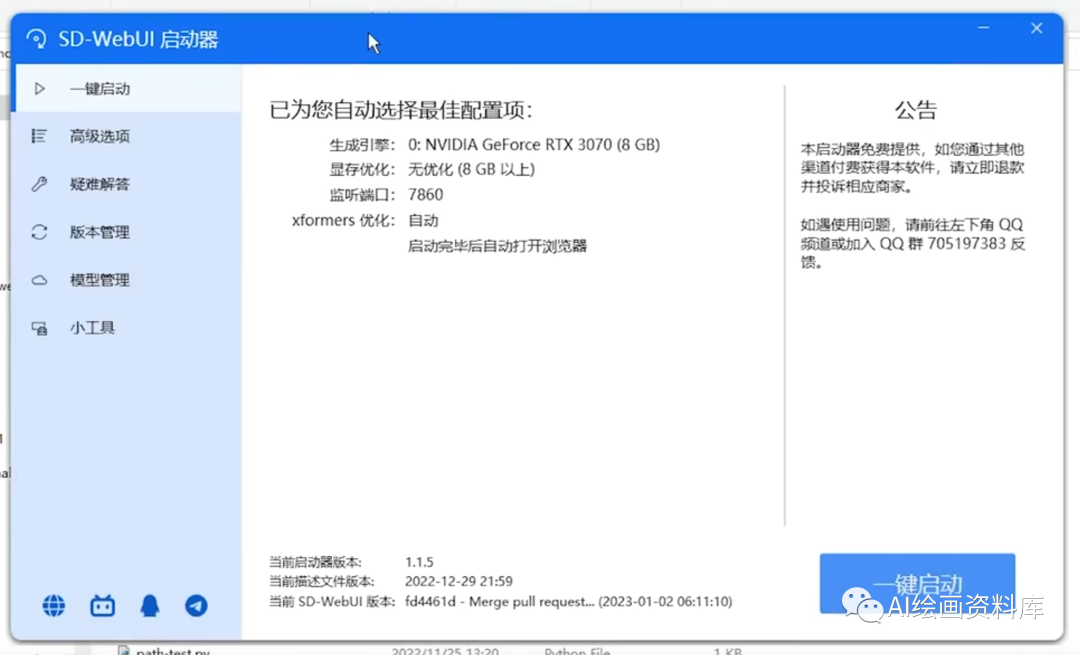1080x655 pixels.
Task: Click the xformers 优化 value 自动
Action: point(423,220)
